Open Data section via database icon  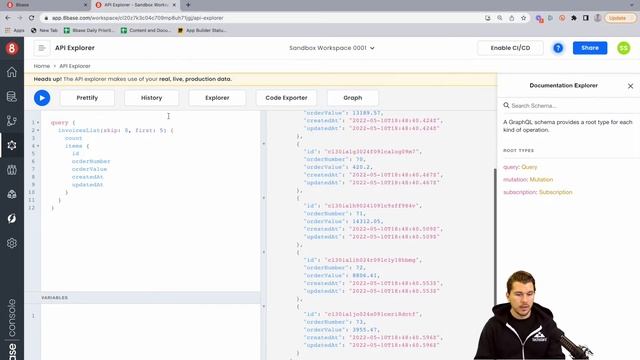click(x=12, y=96)
